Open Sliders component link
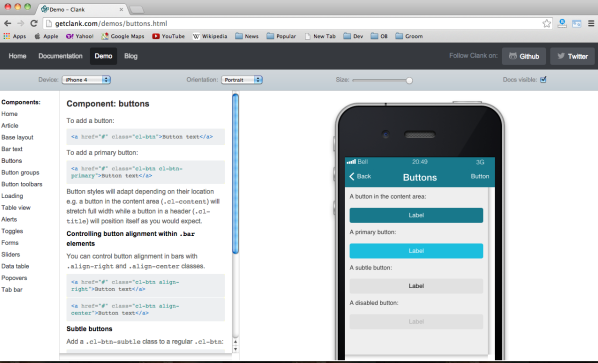This screenshot has height=363, width=598. click(x=11, y=254)
